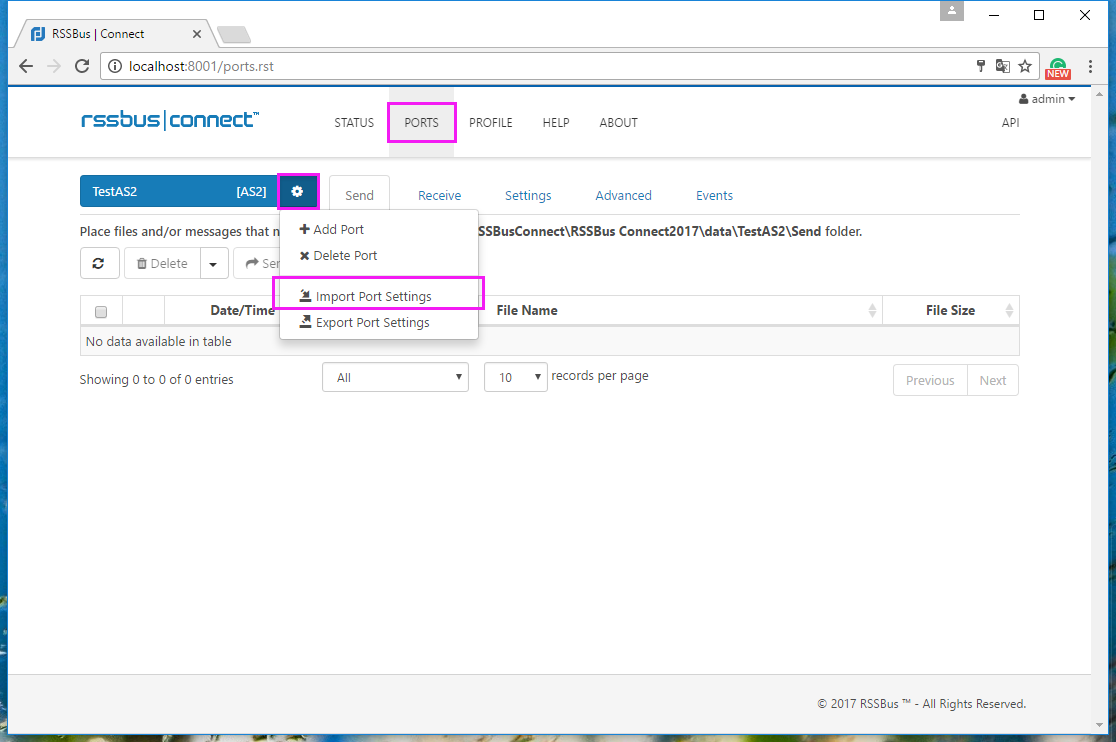Open the Chrome three-dot menu
Viewport: 1116px width, 742px height.
[x=1090, y=66]
